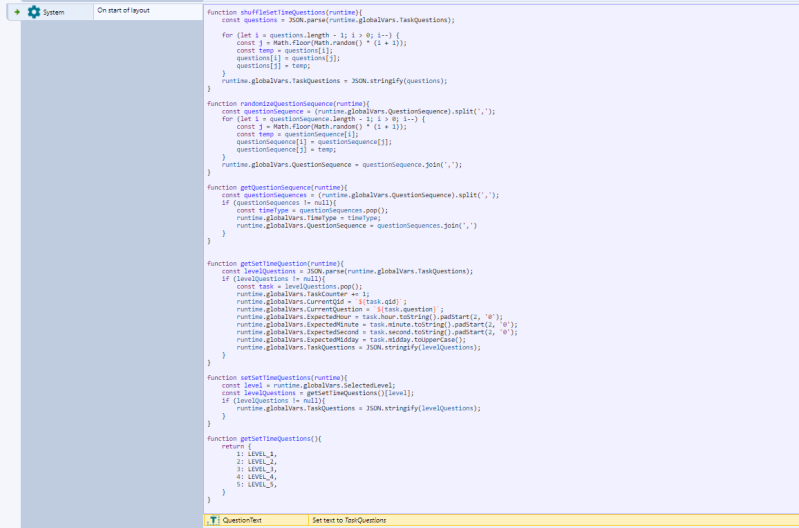The width and height of the screenshot is (799, 528).
Task: Click the 'questions[i] = questions[j];' line
Action: pos(288,58)
